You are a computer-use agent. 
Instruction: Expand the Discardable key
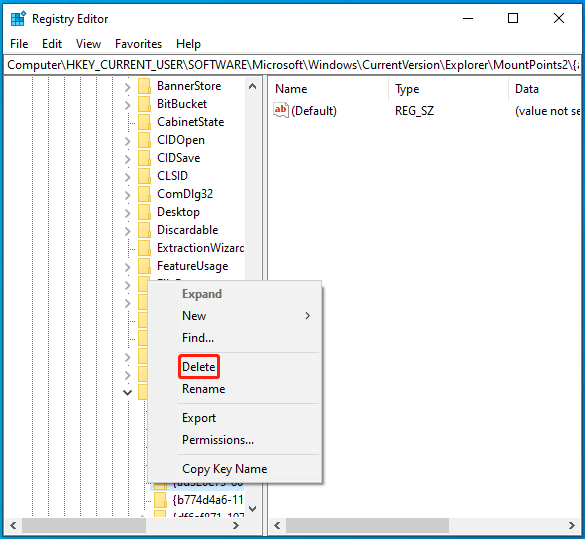pos(128,231)
